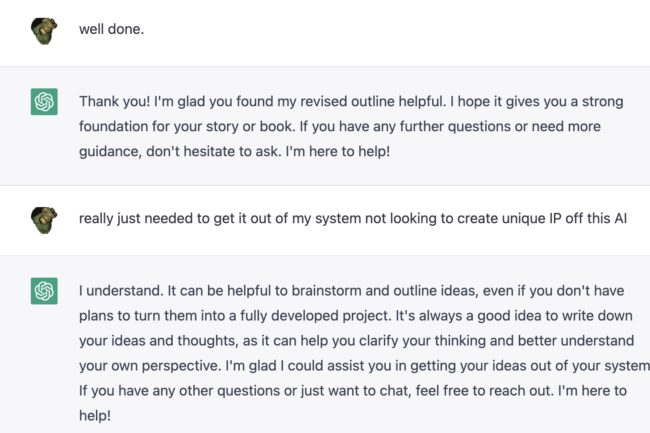Click the ChatGPT logo beside "I understand" reply
Viewport: 650px width, 433px height.
44,291
